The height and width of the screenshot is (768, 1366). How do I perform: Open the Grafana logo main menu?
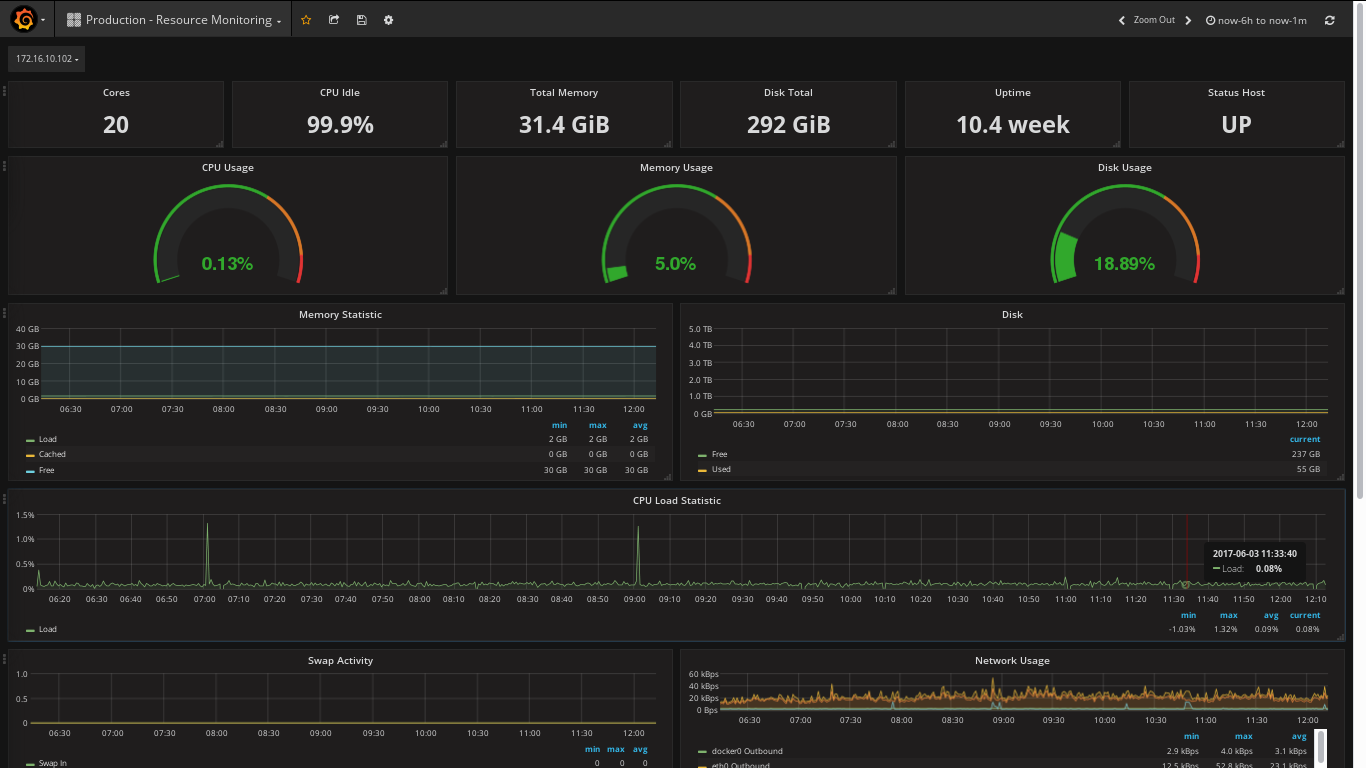(x=25, y=19)
